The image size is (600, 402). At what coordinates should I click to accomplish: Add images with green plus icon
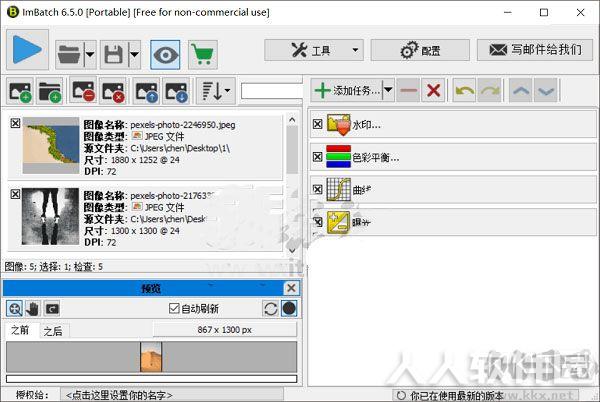[x=20, y=91]
